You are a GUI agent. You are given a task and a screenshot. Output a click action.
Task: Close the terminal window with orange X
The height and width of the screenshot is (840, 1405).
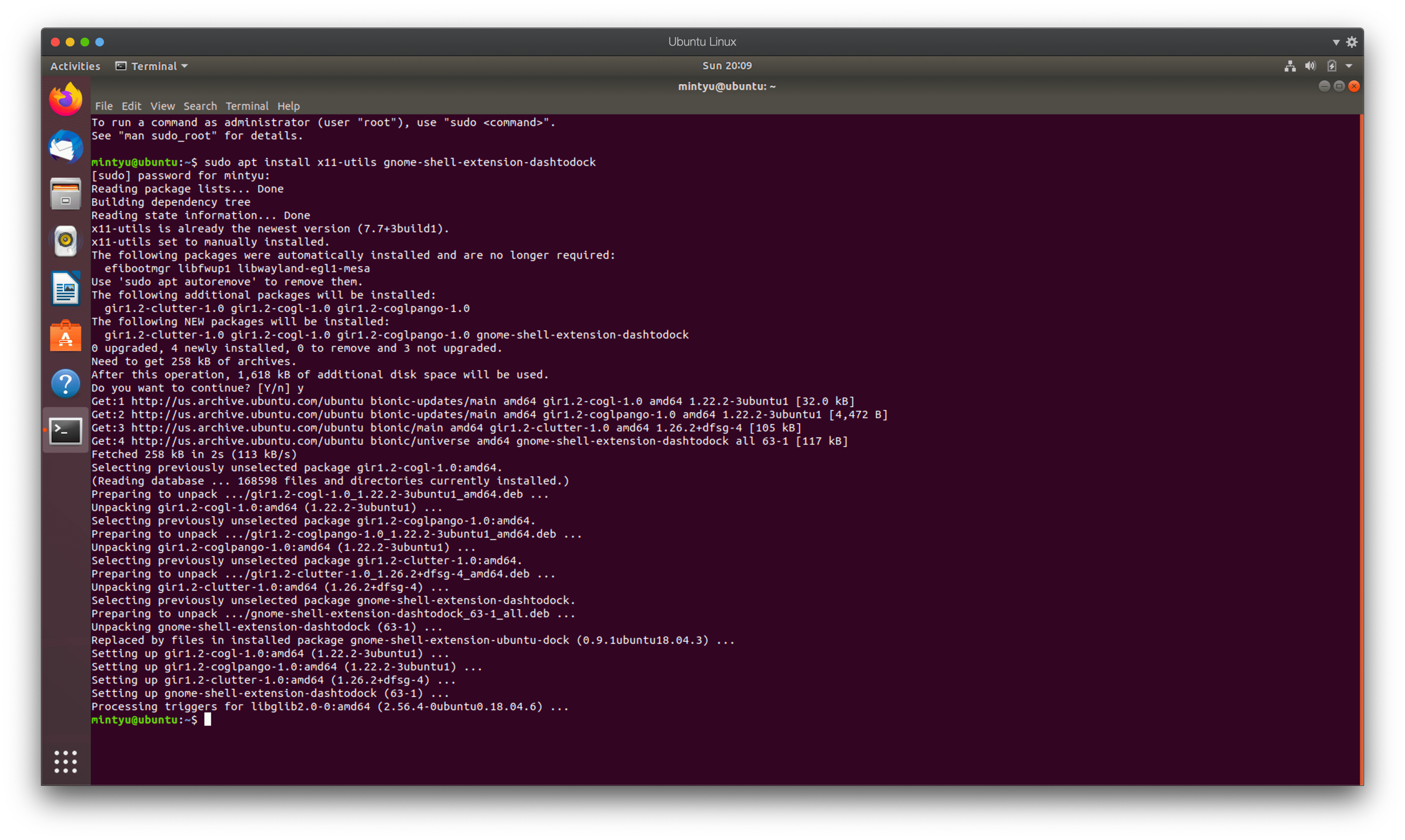(x=1354, y=86)
